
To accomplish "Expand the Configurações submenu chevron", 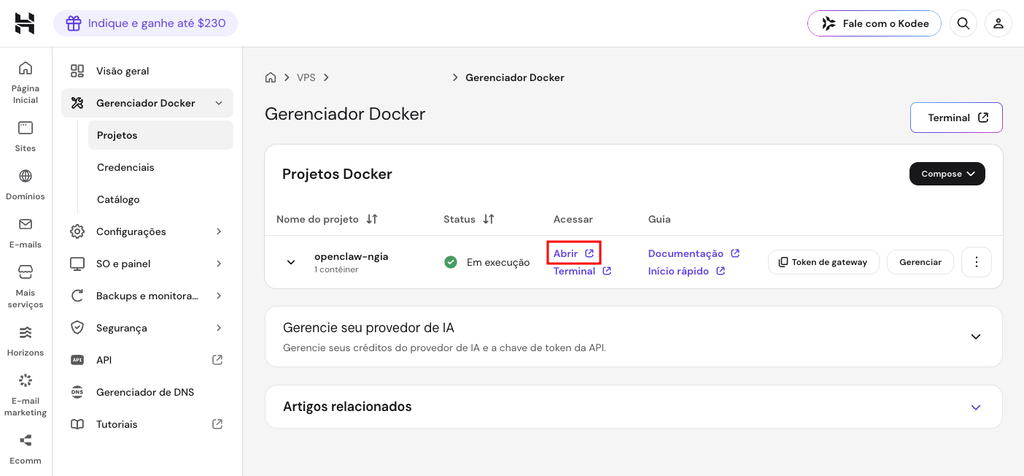I will pos(219,232).
